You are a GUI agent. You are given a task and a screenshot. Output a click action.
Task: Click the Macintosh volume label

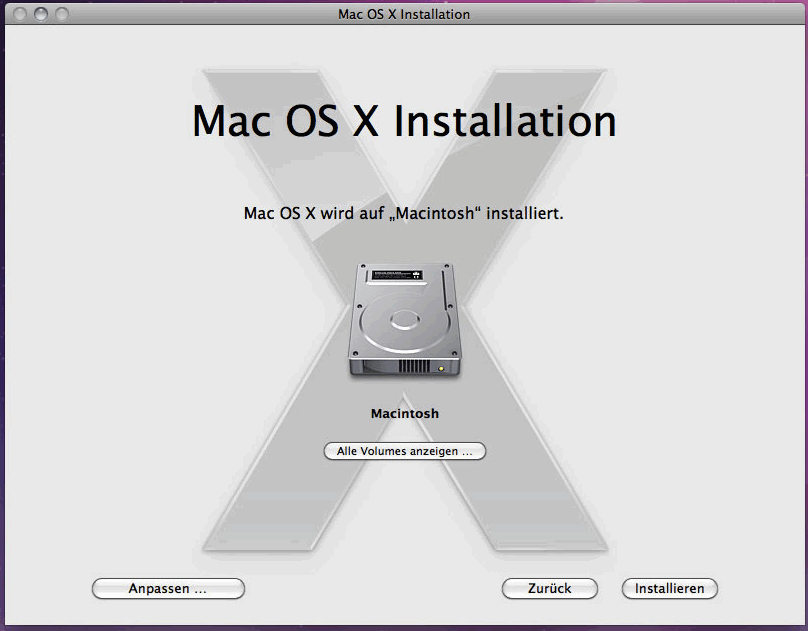pyautogui.click(x=405, y=414)
